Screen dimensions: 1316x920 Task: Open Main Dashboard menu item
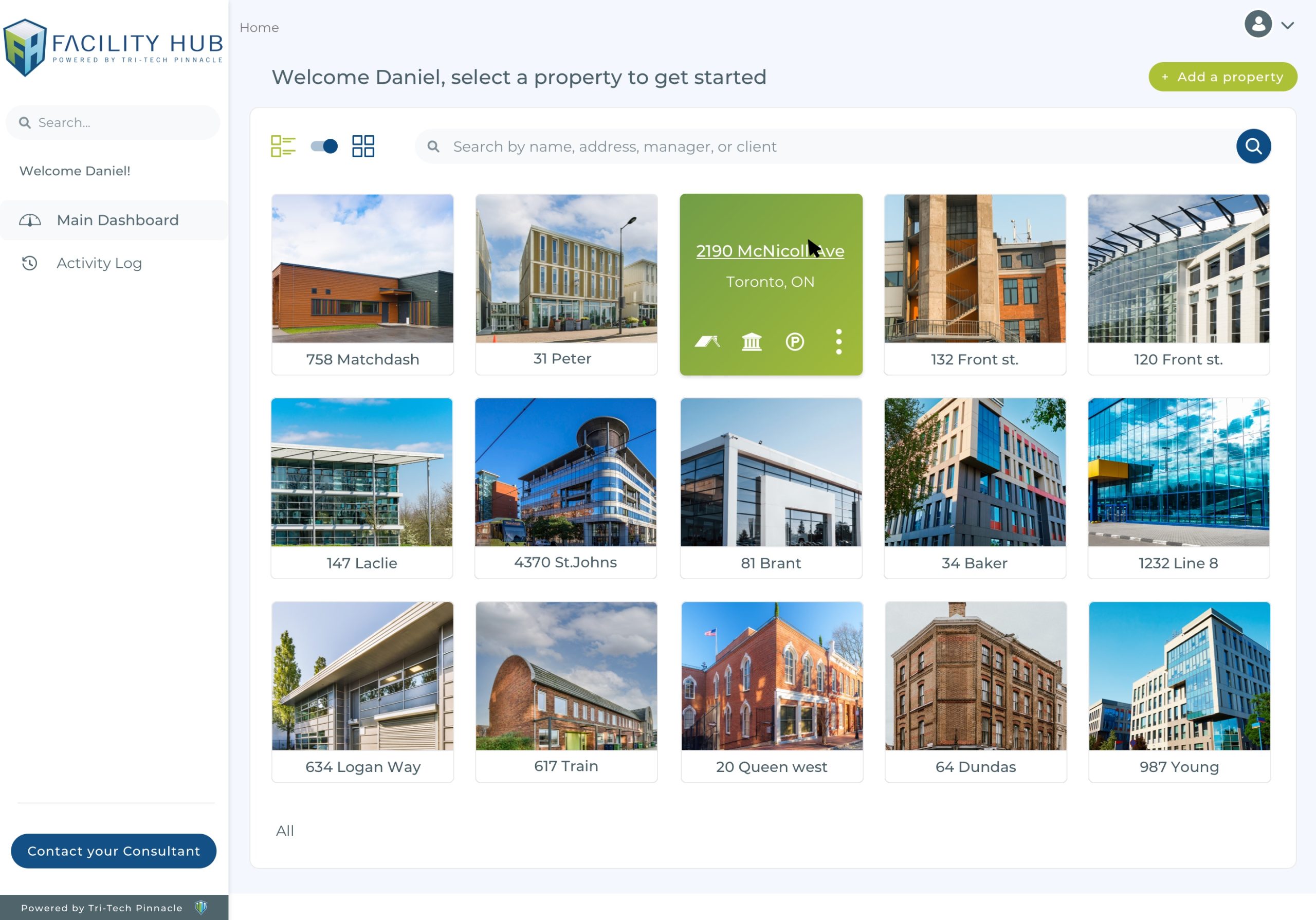[115, 220]
